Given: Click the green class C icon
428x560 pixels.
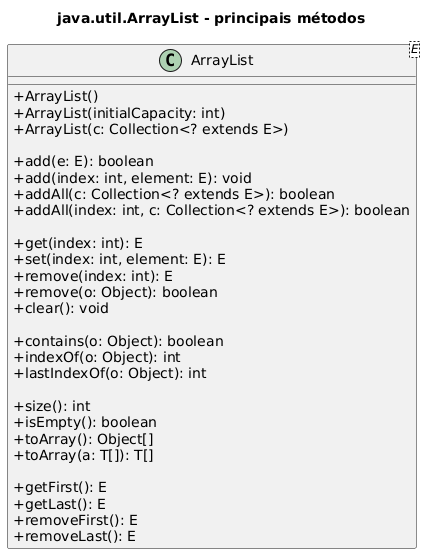Looking at the screenshot, I should tap(170, 60).
